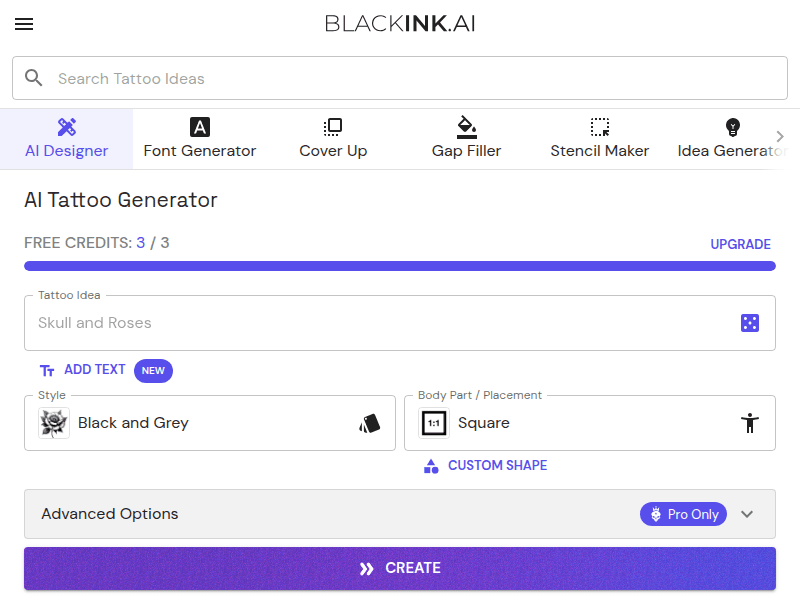Click the Advanced Options chevron
The height and width of the screenshot is (600, 800).
[x=747, y=514]
